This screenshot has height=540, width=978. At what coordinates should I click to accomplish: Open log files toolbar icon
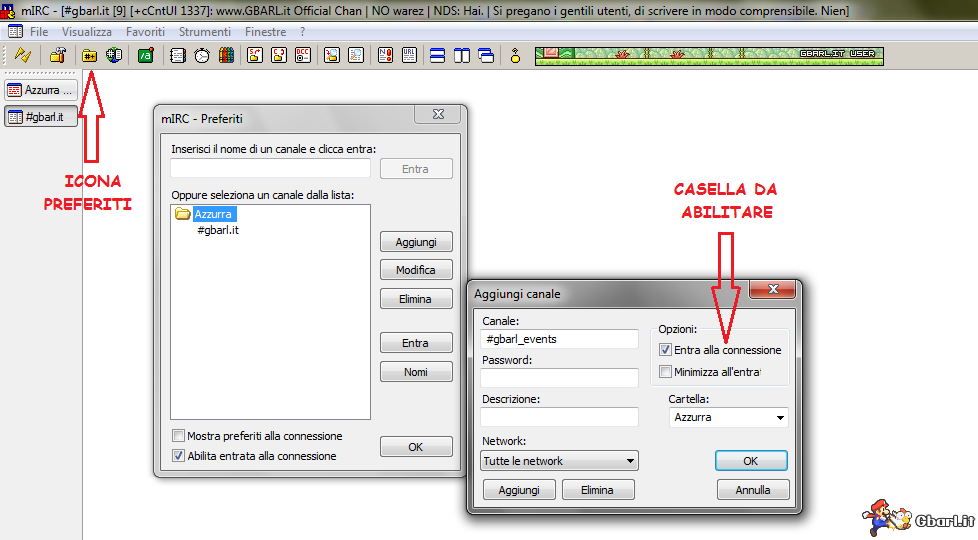(x=356, y=55)
